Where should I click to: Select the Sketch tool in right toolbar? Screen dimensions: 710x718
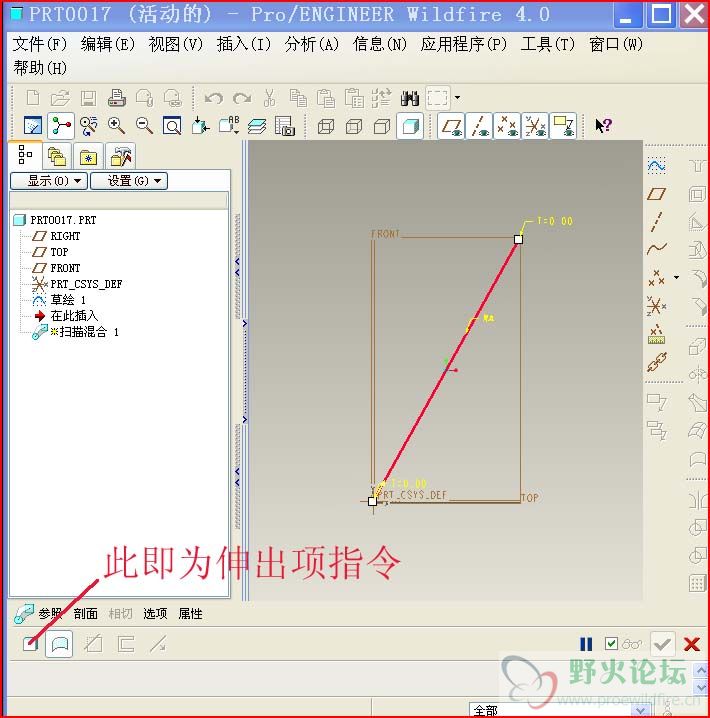[656, 165]
